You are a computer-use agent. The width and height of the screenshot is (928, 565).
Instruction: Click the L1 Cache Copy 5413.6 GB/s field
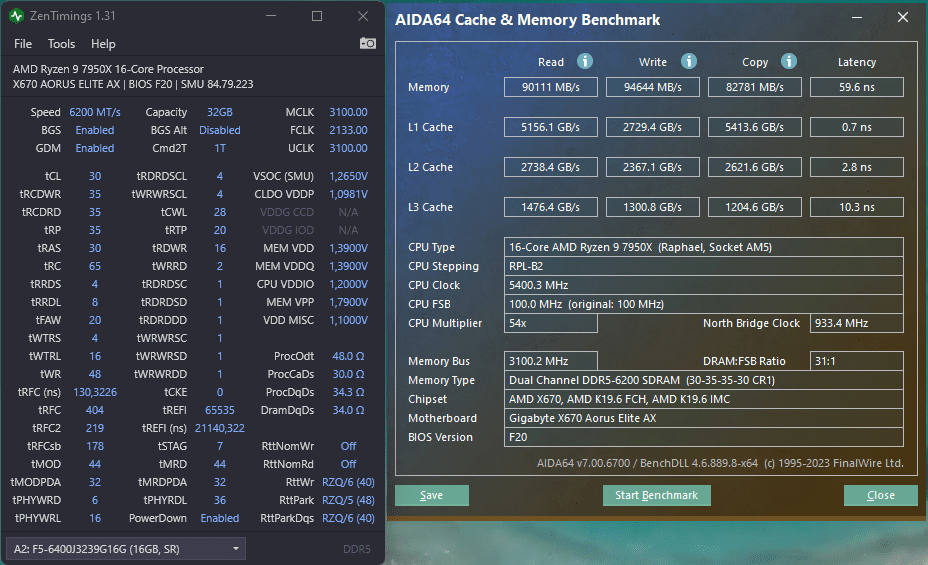(x=755, y=127)
